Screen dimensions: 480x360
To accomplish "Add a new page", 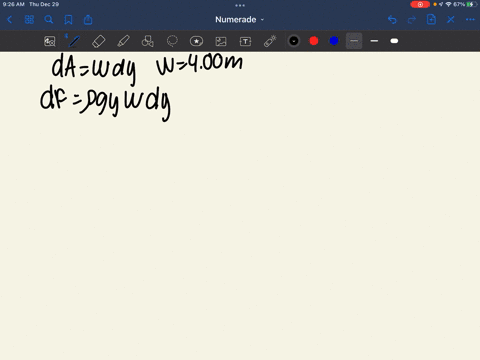I will [x=431, y=19].
